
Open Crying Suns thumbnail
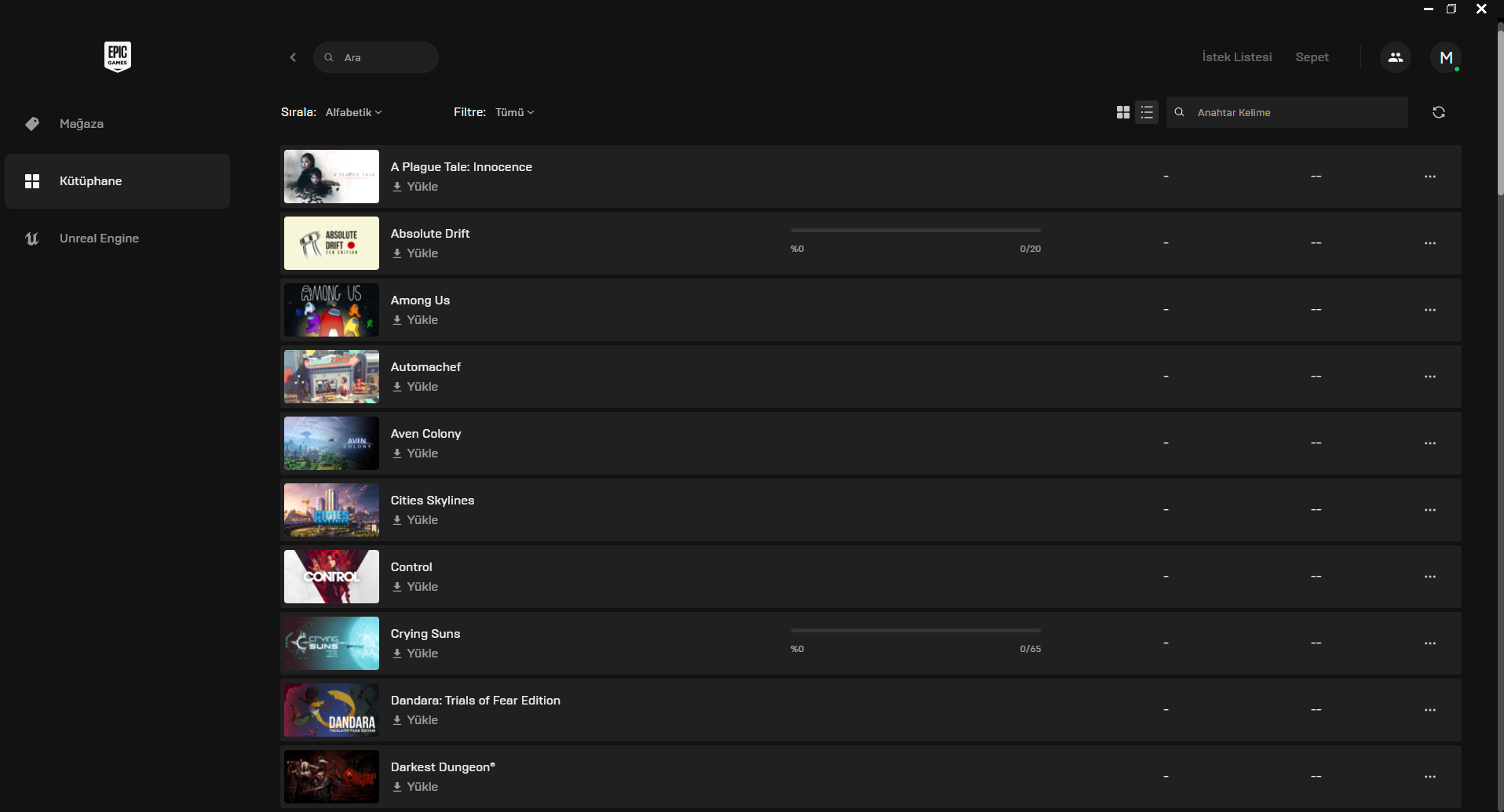(x=331, y=643)
